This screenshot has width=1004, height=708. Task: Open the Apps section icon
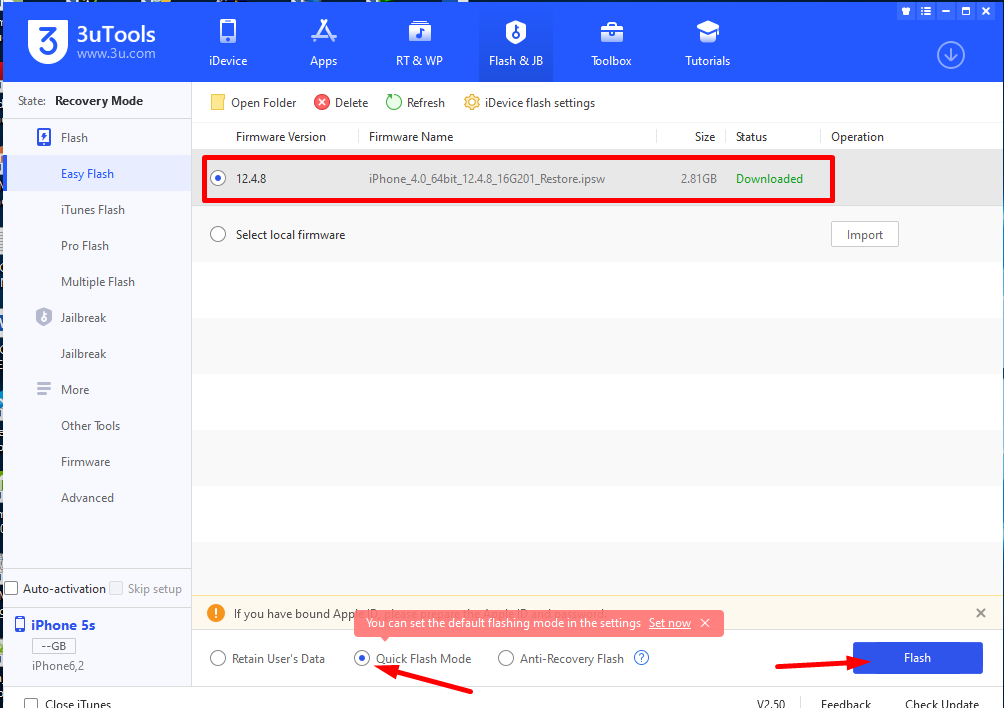[323, 31]
